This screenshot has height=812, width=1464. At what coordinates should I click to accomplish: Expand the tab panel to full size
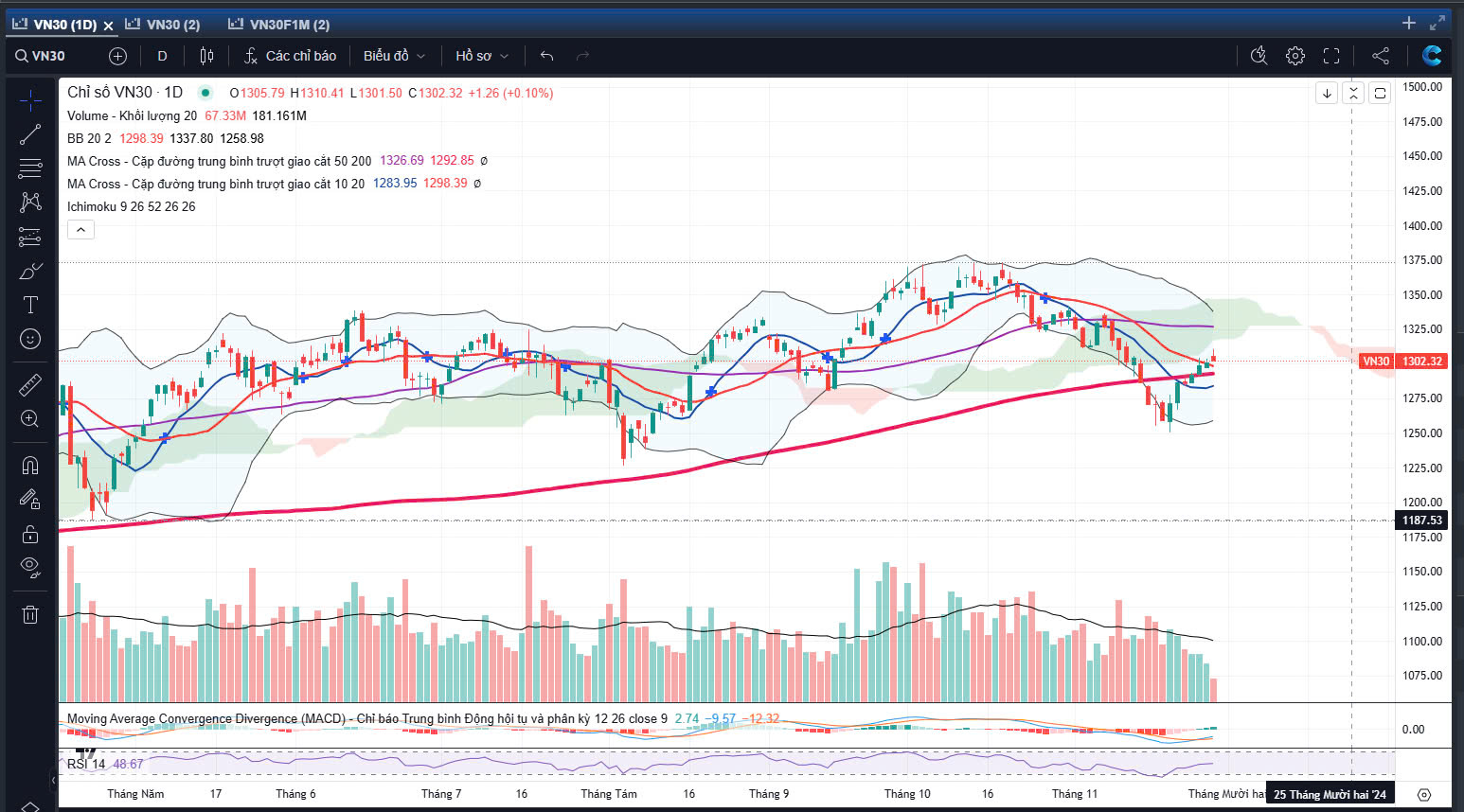(1437, 23)
